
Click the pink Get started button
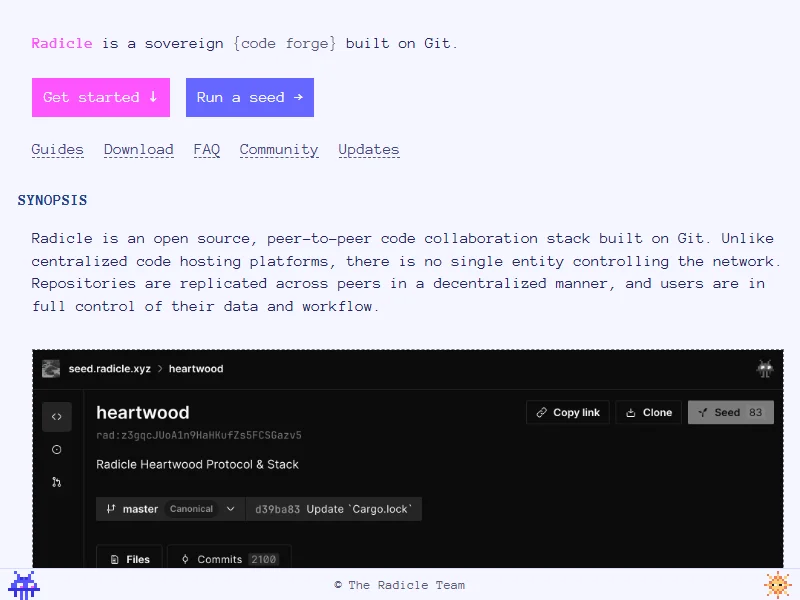click(x=101, y=98)
